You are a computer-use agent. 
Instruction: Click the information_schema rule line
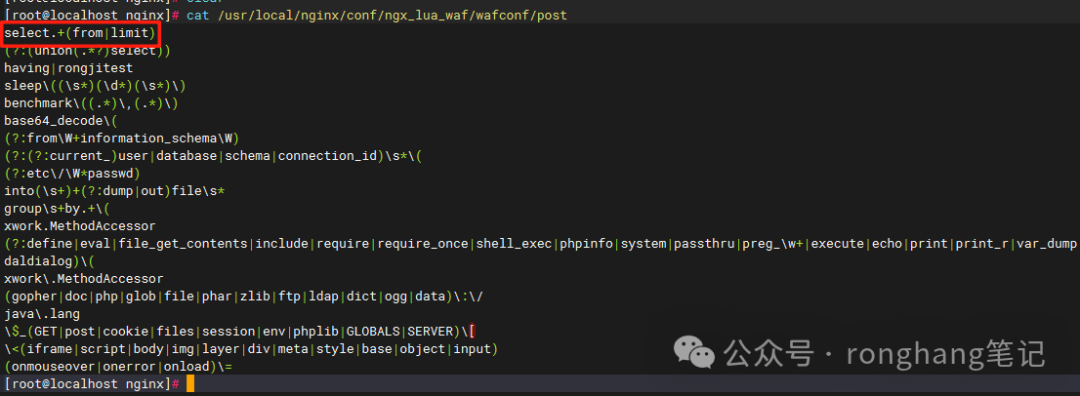pos(122,138)
